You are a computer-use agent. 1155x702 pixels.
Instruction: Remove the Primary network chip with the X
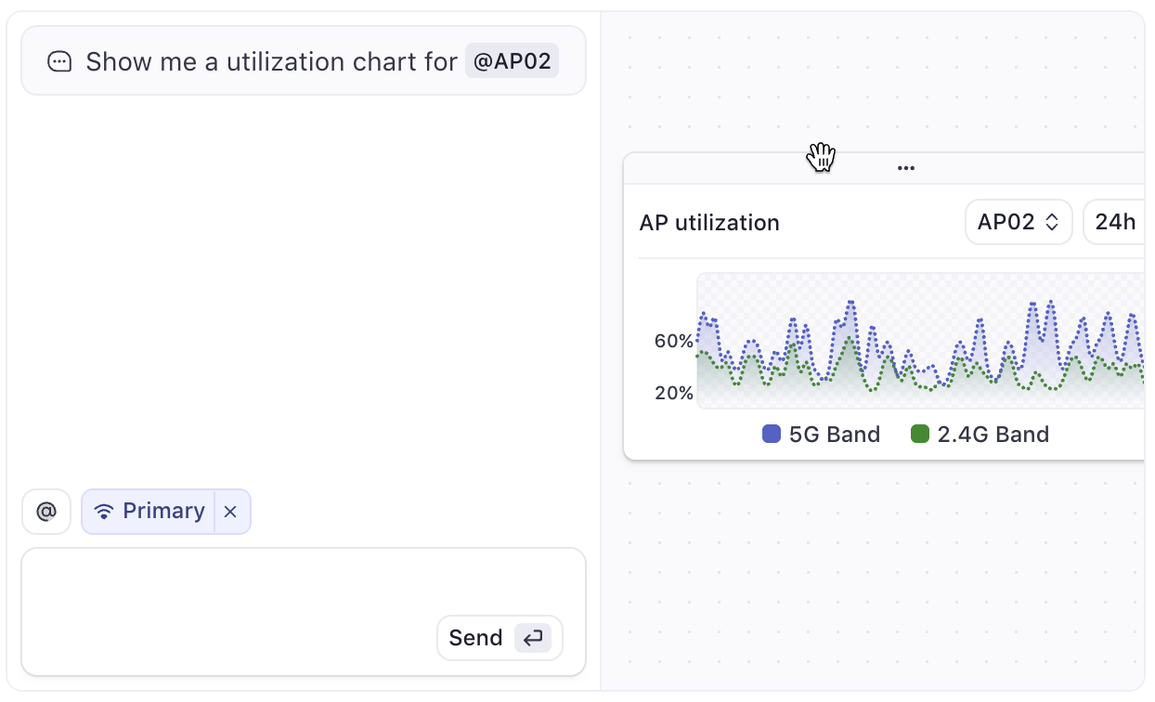point(231,511)
